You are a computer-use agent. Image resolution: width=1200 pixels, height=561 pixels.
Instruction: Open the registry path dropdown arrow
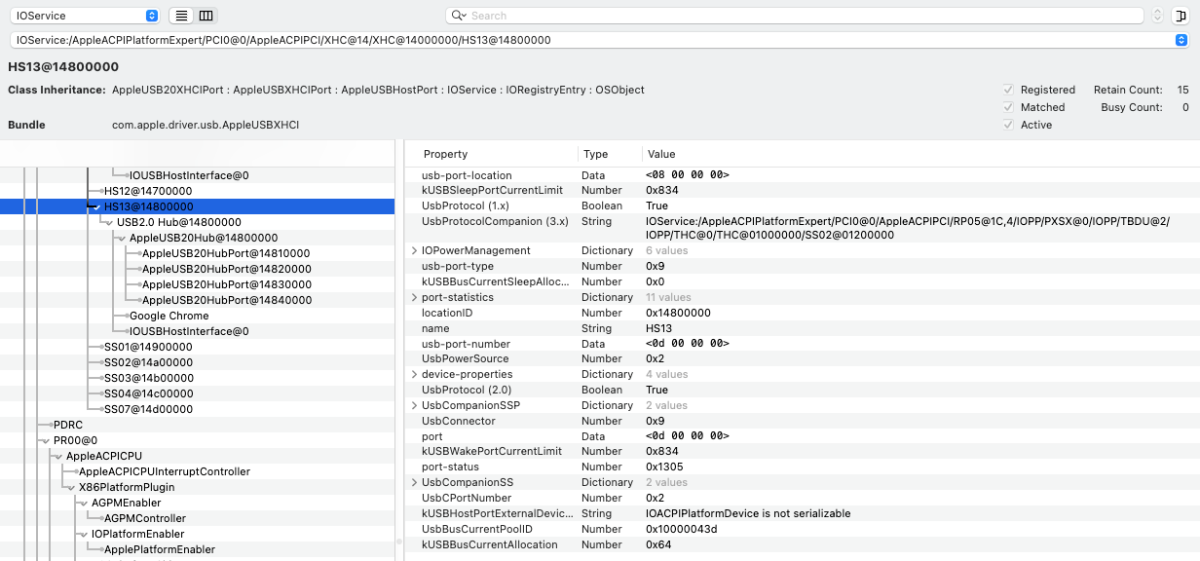[x=1181, y=40]
